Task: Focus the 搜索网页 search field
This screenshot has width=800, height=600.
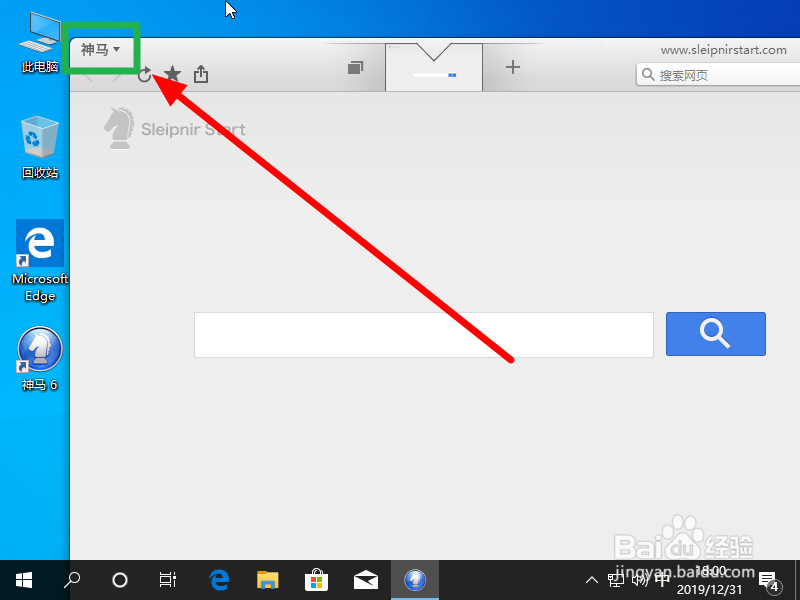Action: tap(718, 74)
